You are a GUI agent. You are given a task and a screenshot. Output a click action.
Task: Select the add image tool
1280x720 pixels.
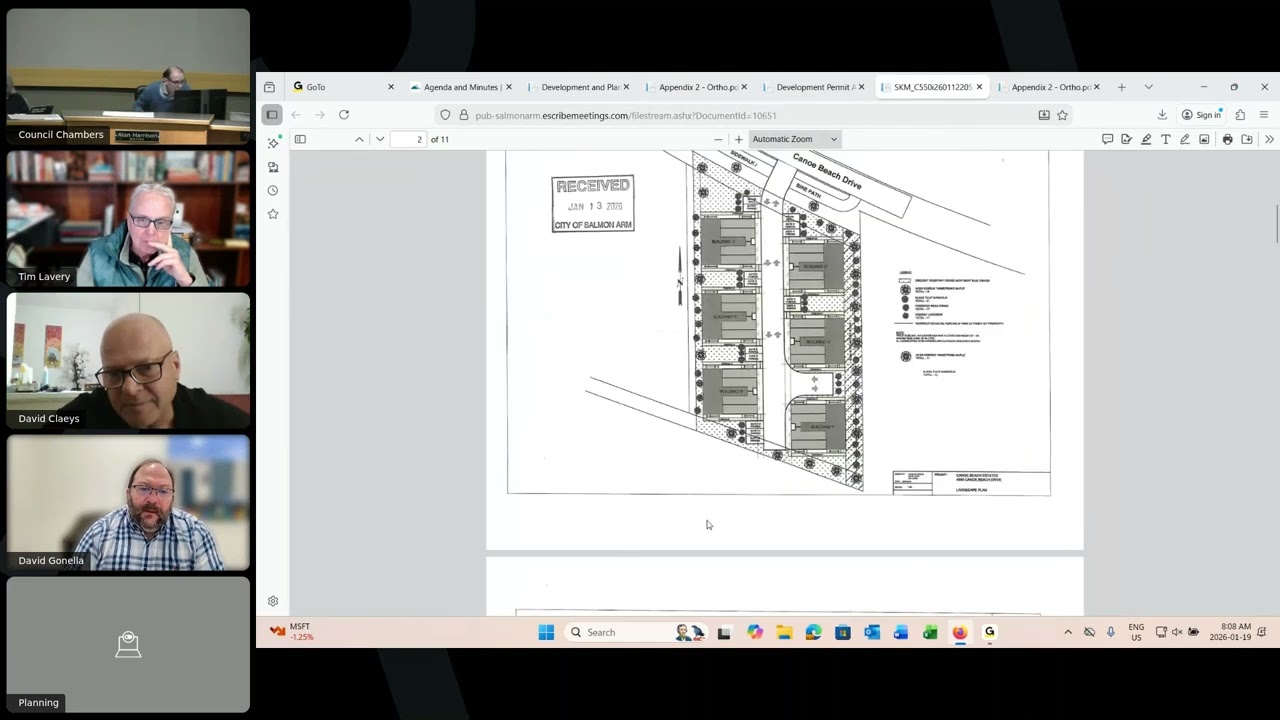click(x=1204, y=139)
